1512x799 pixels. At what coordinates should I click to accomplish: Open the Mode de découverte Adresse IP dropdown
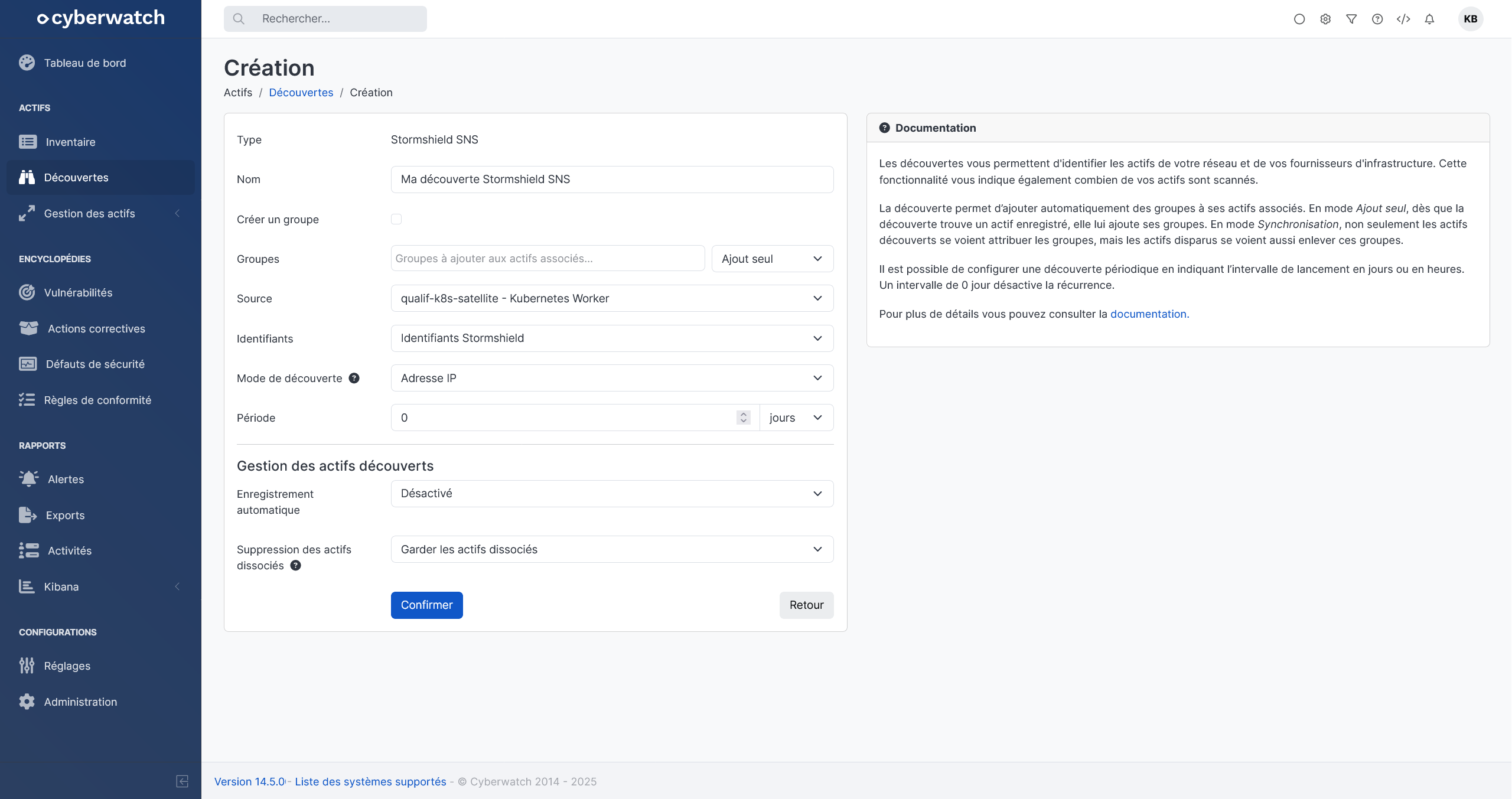click(612, 378)
